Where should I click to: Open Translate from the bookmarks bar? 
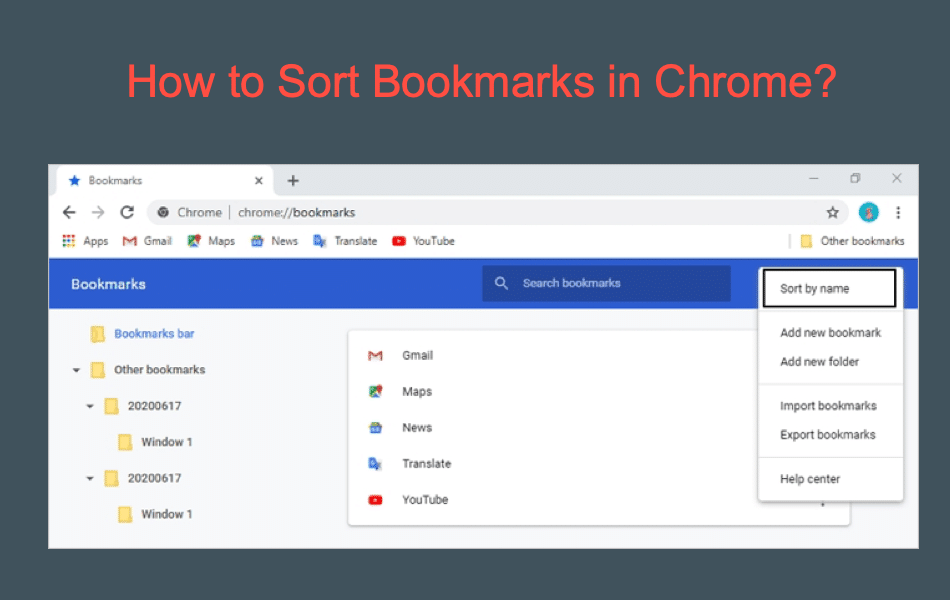pos(345,241)
